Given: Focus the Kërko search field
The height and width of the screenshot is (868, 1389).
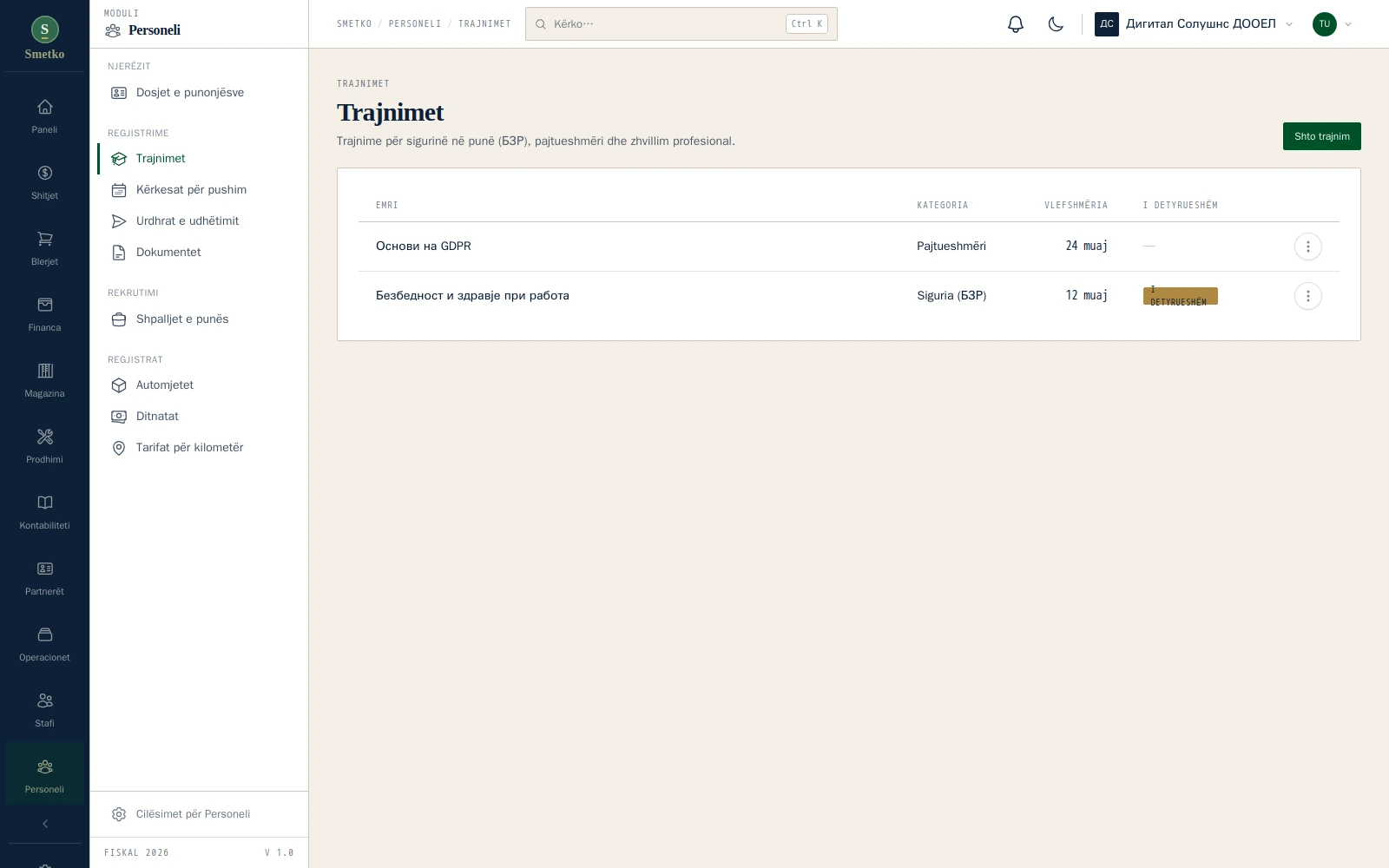Looking at the screenshot, I should click(681, 24).
